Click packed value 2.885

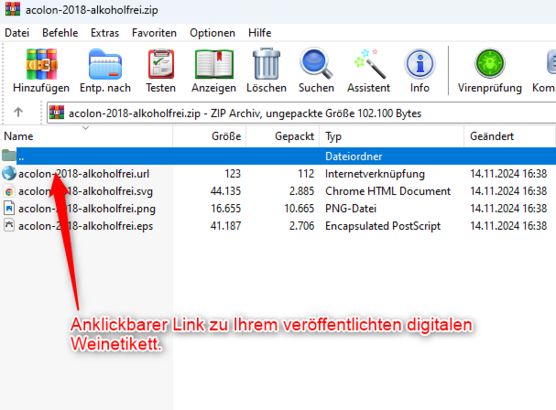click(x=302, y=191)
